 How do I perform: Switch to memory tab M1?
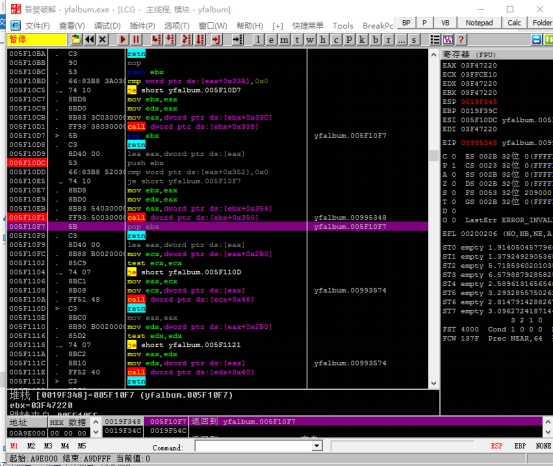tap(14, 446)
